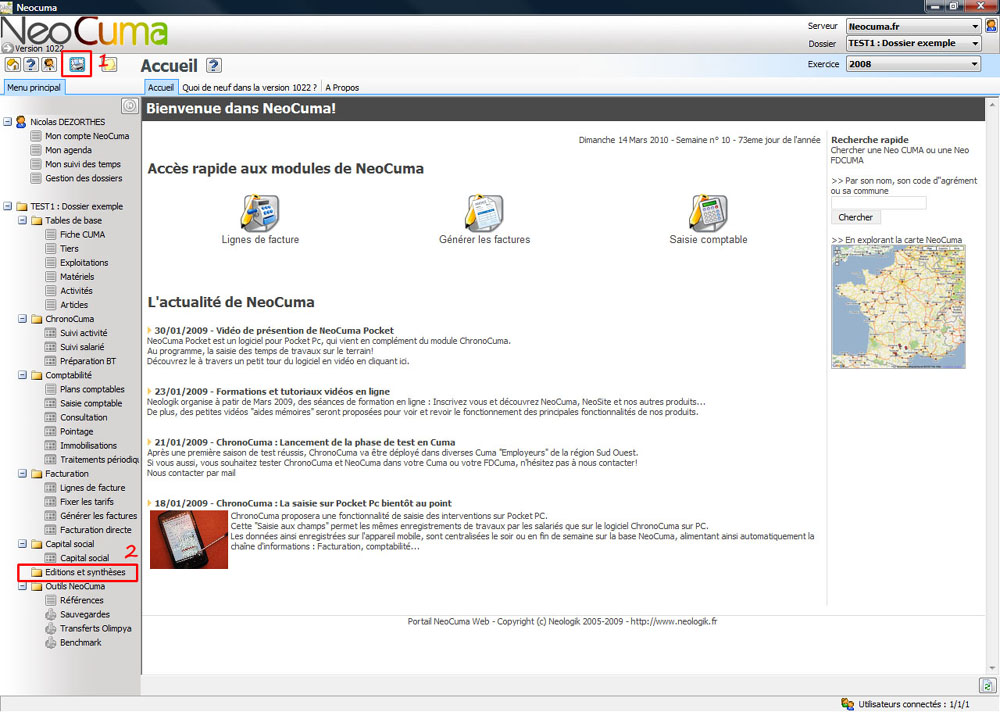Open Facturation directe in the tree
The image size is (1000, 712).
coord(96,530)
